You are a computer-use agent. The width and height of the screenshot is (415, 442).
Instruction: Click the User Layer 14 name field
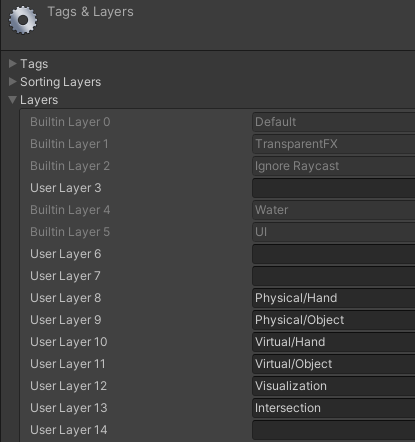point(333,430)
